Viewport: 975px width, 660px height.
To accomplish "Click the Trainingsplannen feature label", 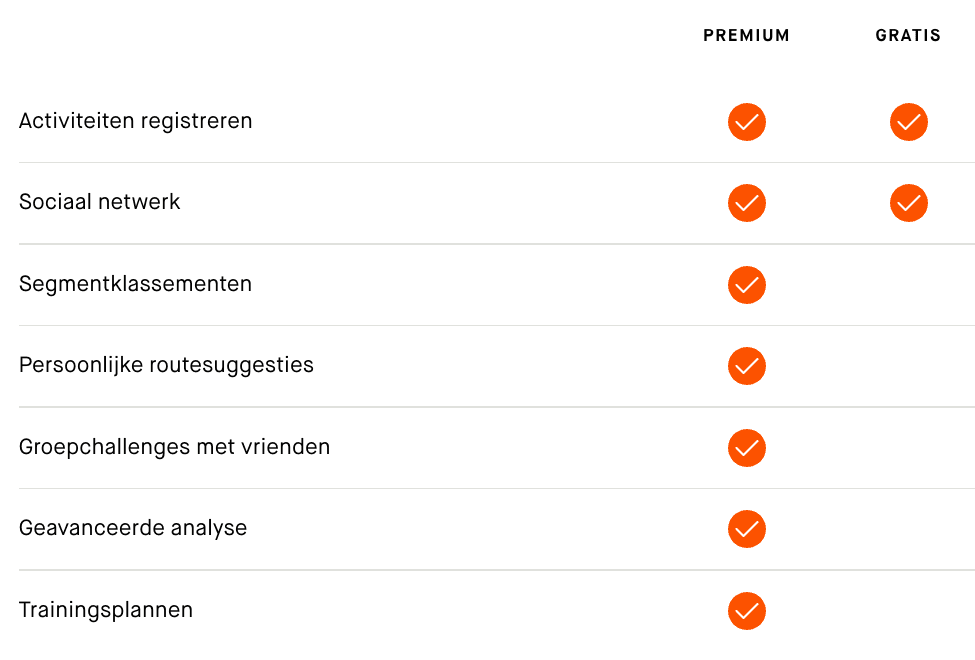I will tap(106, 610).
